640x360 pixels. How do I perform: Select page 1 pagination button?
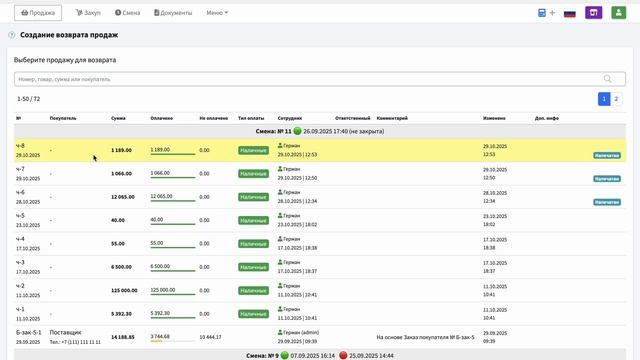pos(604,99)
